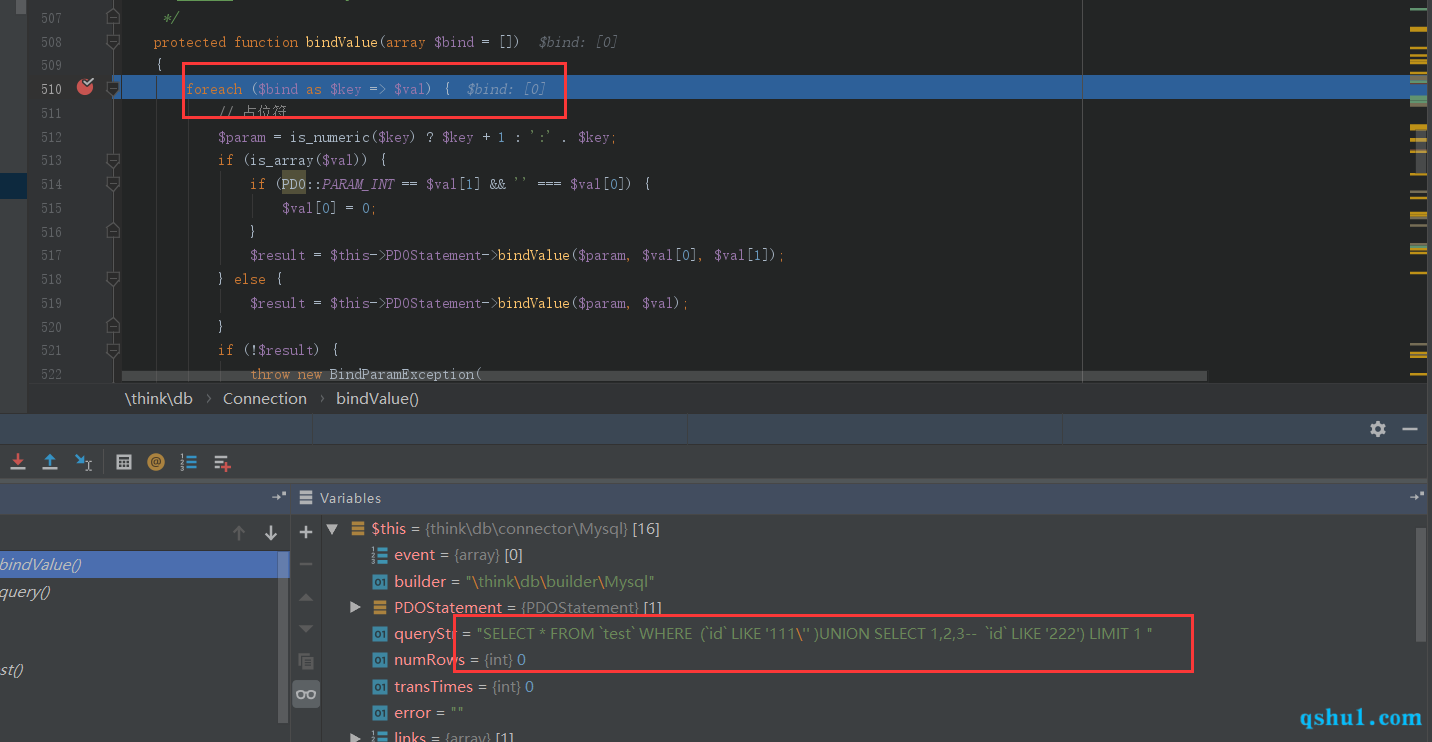Click the add-watch list icon with red plus
The image size is (1432, 742).
click(x=222, y=463)
